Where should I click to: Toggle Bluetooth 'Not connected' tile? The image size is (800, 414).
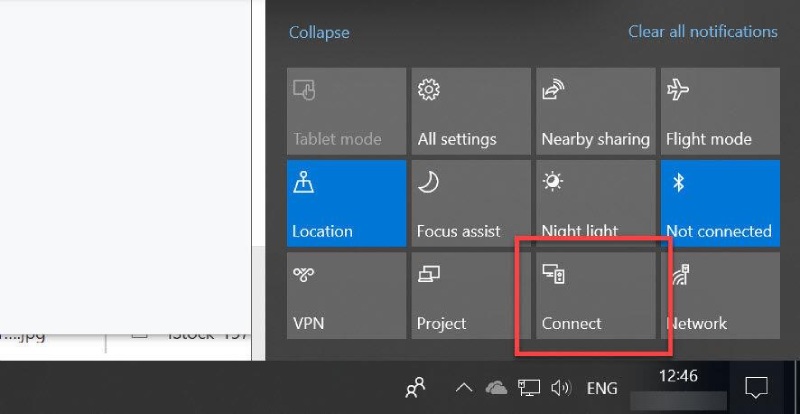(720, 203)
